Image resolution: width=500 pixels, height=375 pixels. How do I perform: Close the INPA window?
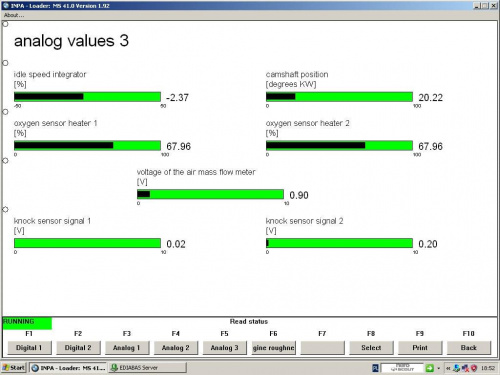pos(493,6)
